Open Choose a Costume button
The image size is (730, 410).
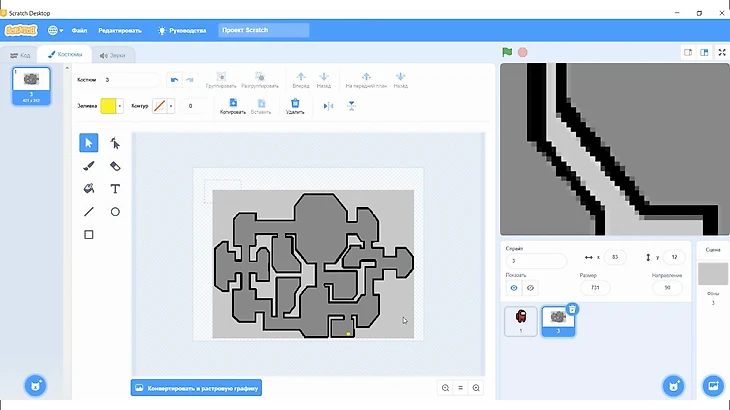tap(35, 385)
